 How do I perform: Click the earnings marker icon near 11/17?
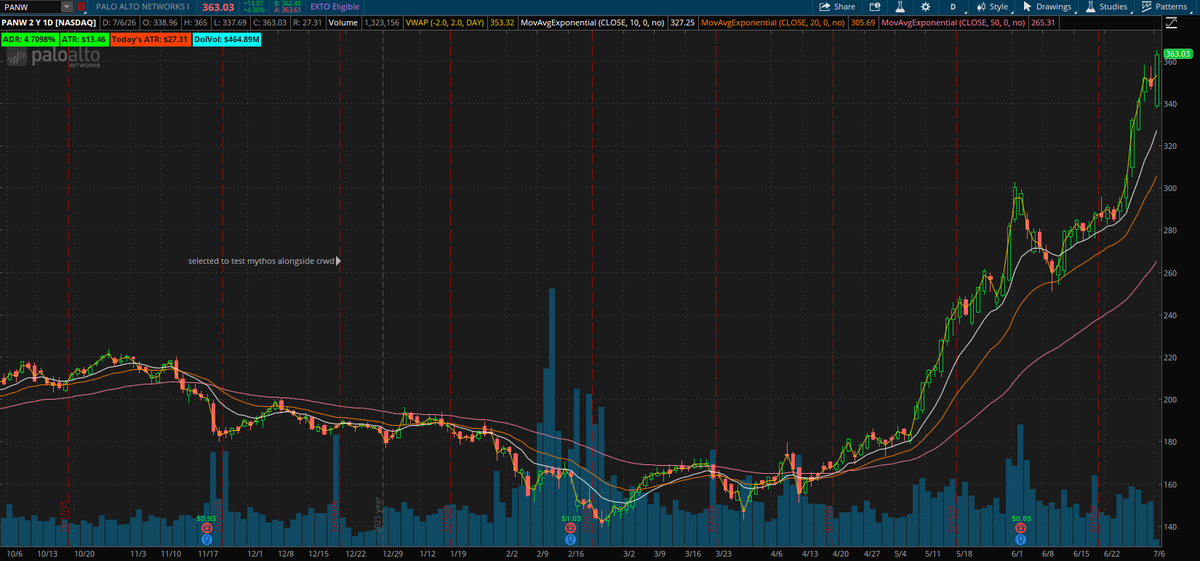coord(206,528)
